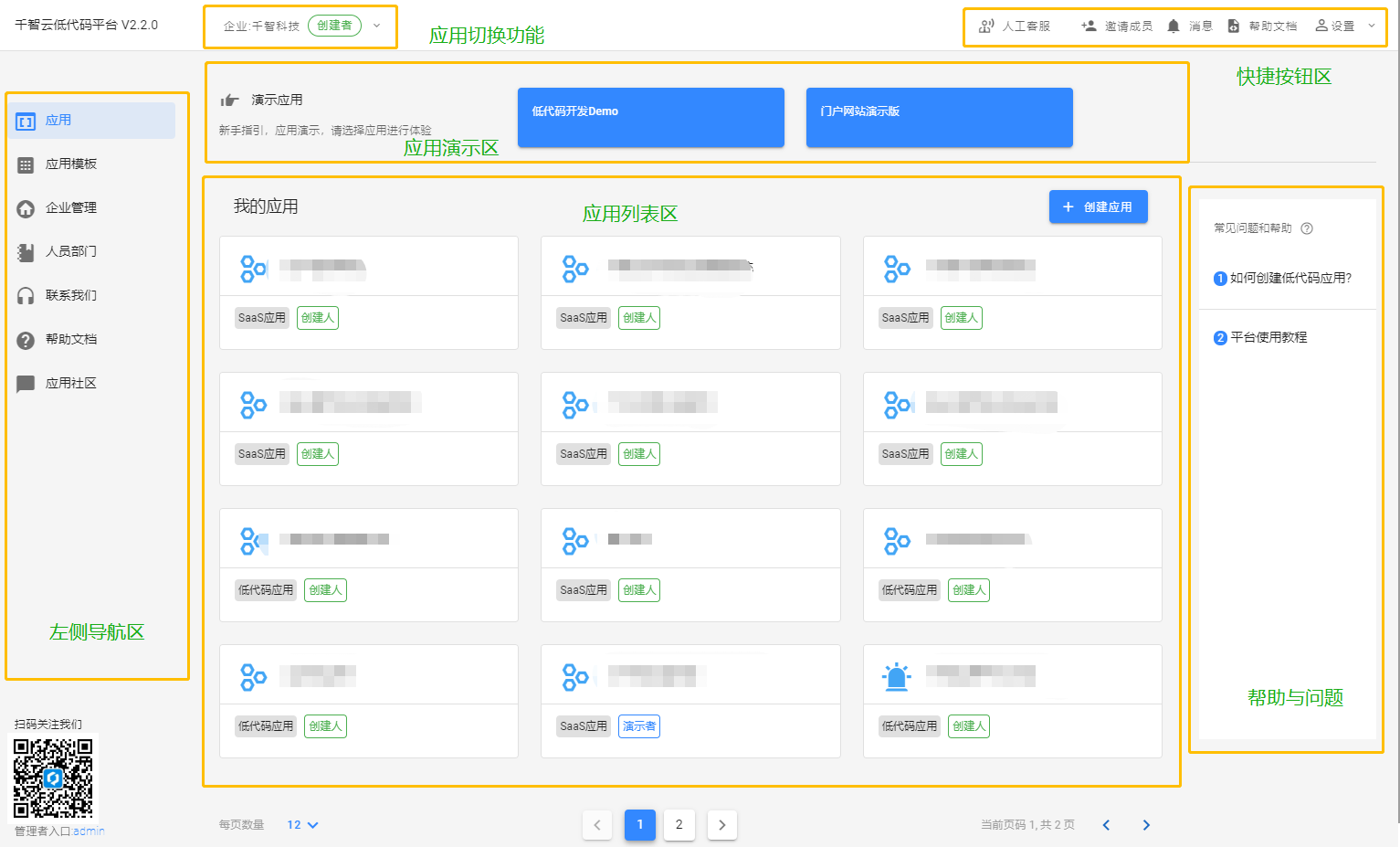Expand the 企业:千智科技 switcher dropdown
The width and height of the screenshot is (1400, 847).
click(376, 26)
